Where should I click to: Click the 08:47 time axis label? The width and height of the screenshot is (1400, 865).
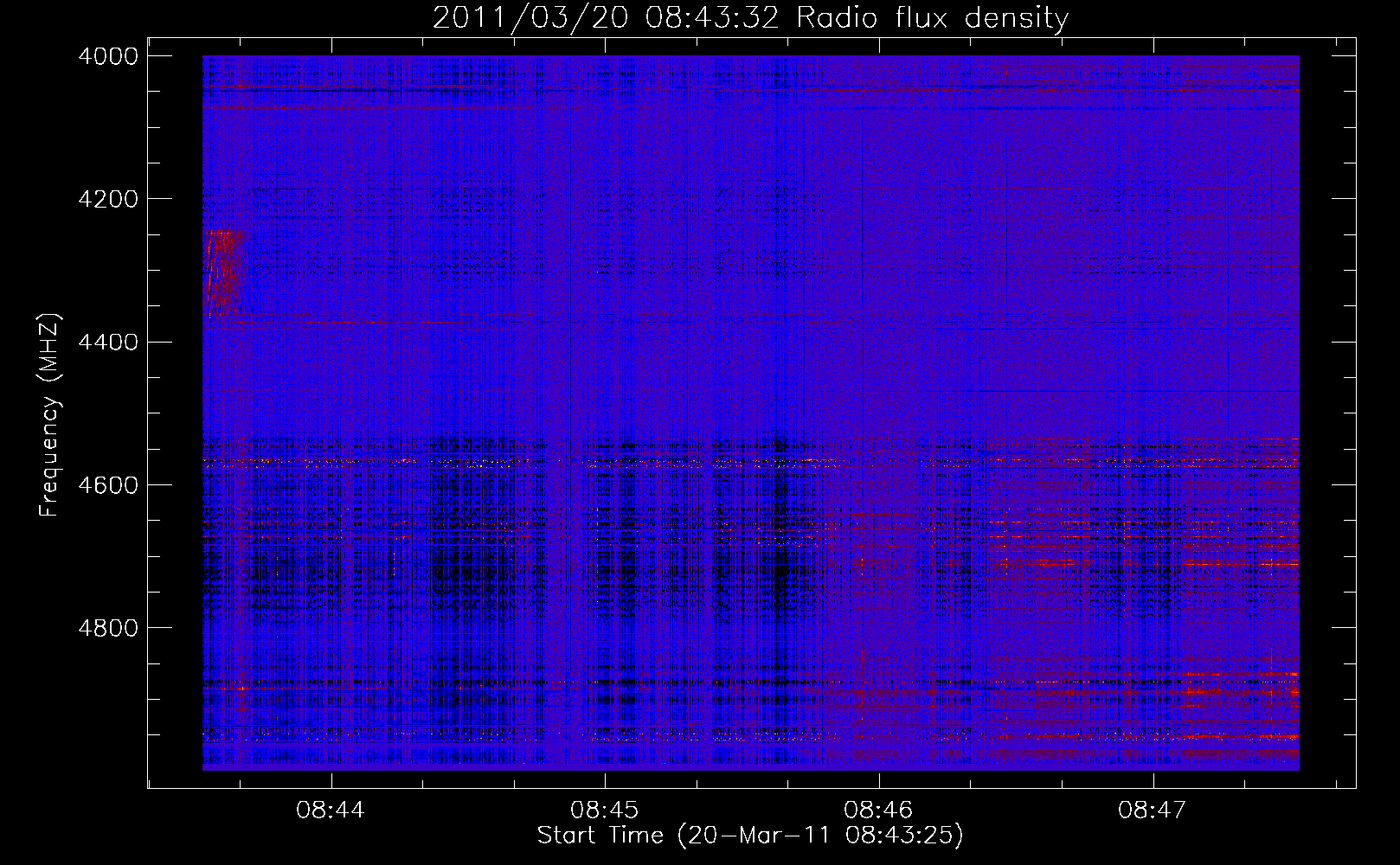pyautogui.click(x=1153, y=811)
